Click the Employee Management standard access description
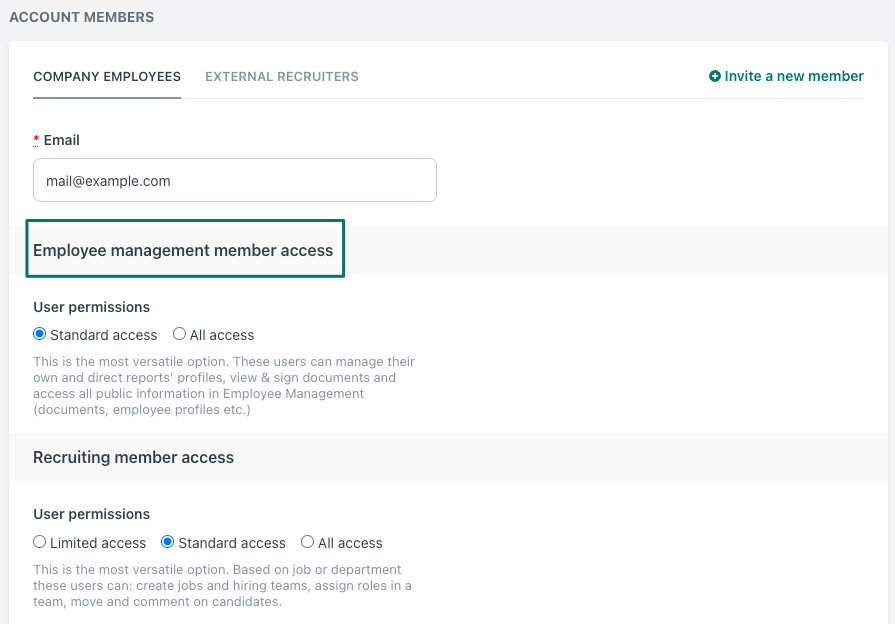The width and height of the screenshot is (895, 624). [x=224, y=386]
